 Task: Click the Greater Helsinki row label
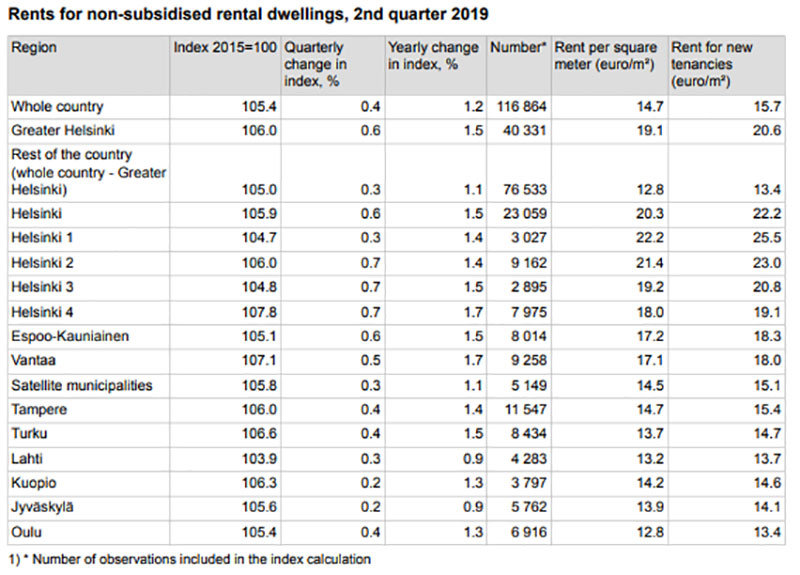61,130
